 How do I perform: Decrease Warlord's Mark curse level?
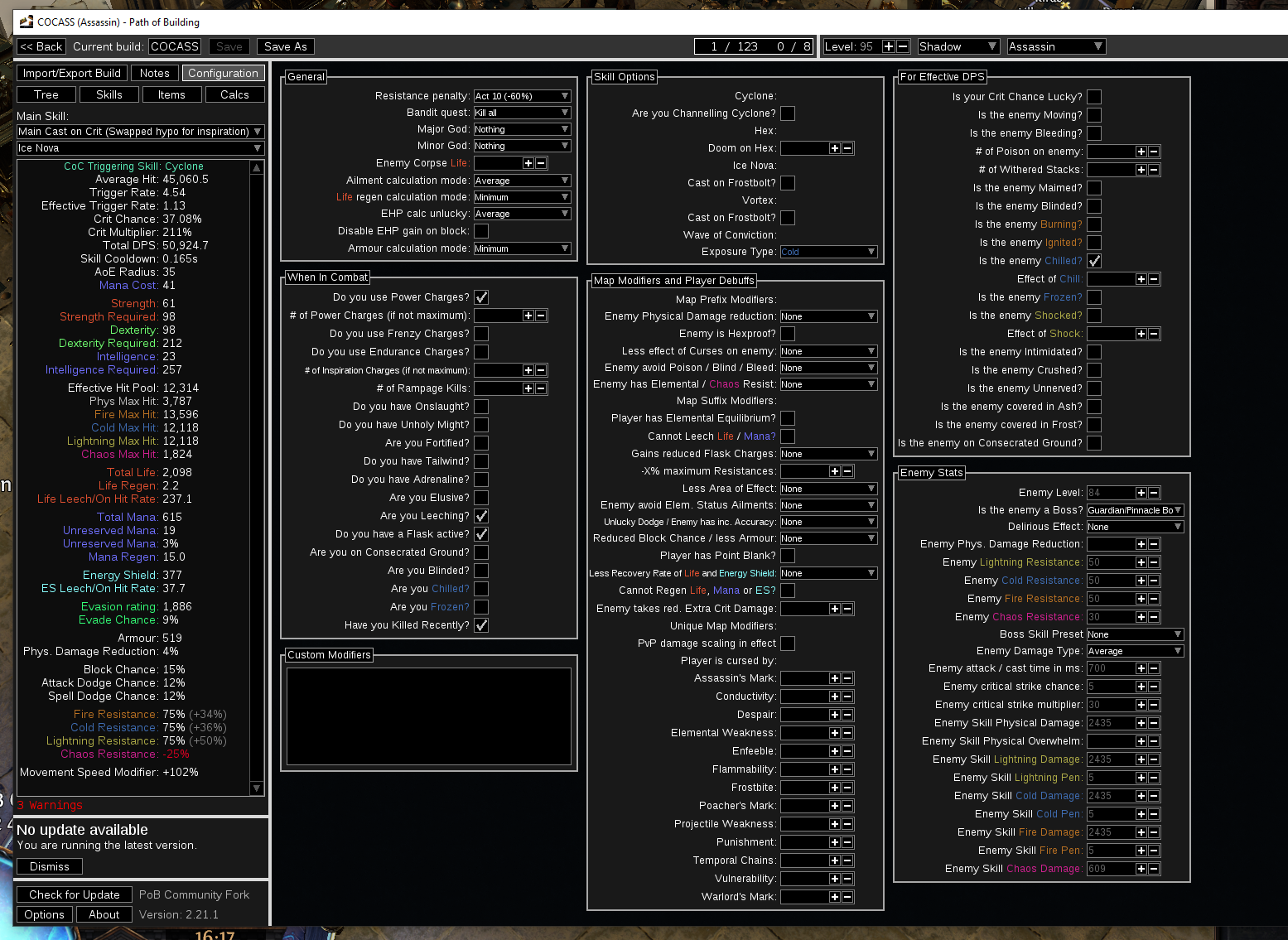coord(847,897)
